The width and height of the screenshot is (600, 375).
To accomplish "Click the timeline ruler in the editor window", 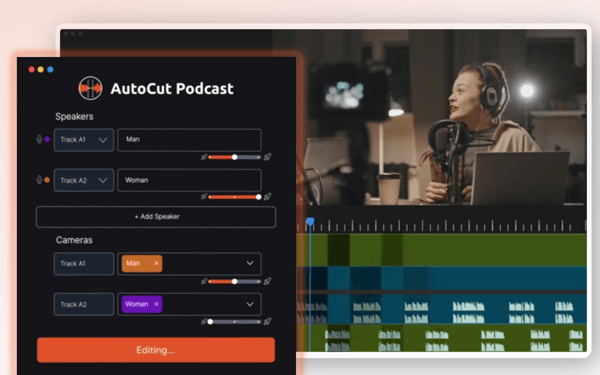I will (442, 226).
